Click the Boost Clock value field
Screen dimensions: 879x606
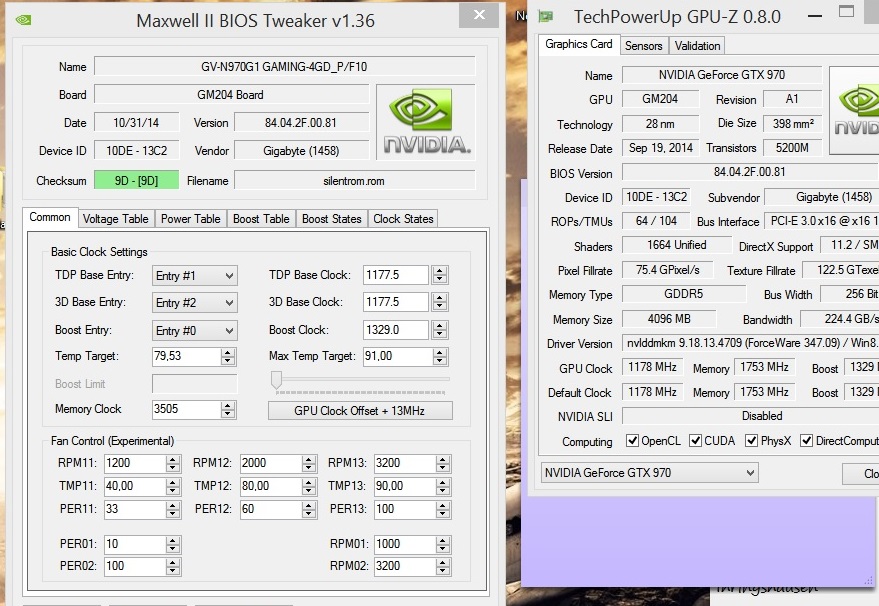396,330
